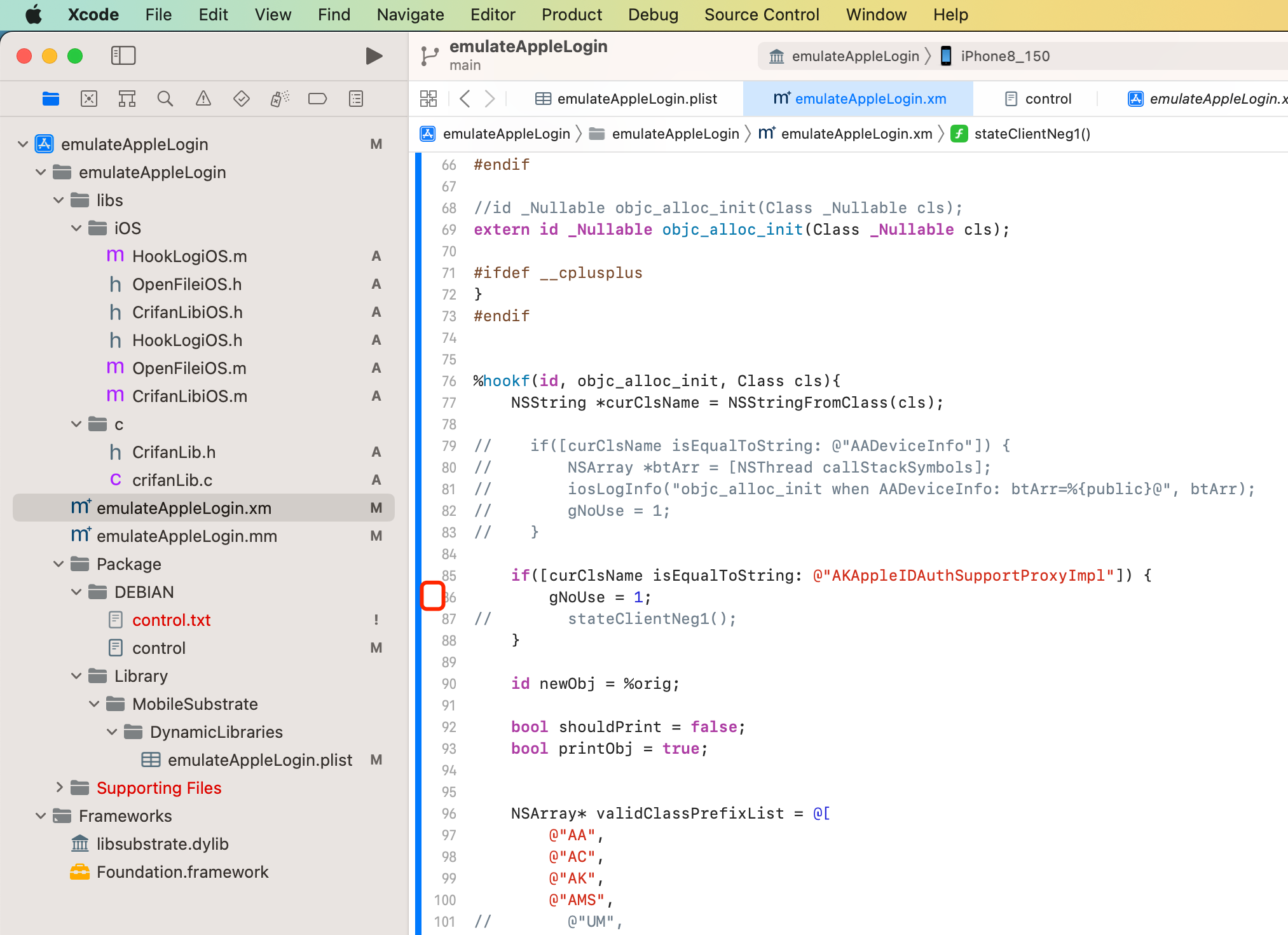
Task: Select libsubstrate.dylib under Frameworks
Action: pyautogui.click(x=203, y=844)
